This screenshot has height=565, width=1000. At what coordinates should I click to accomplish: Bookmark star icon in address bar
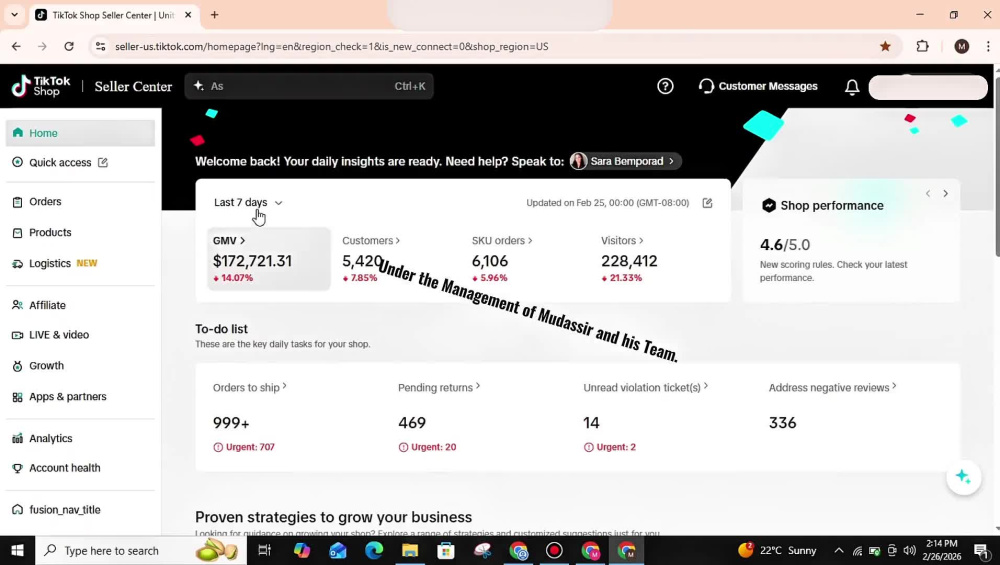885,46
